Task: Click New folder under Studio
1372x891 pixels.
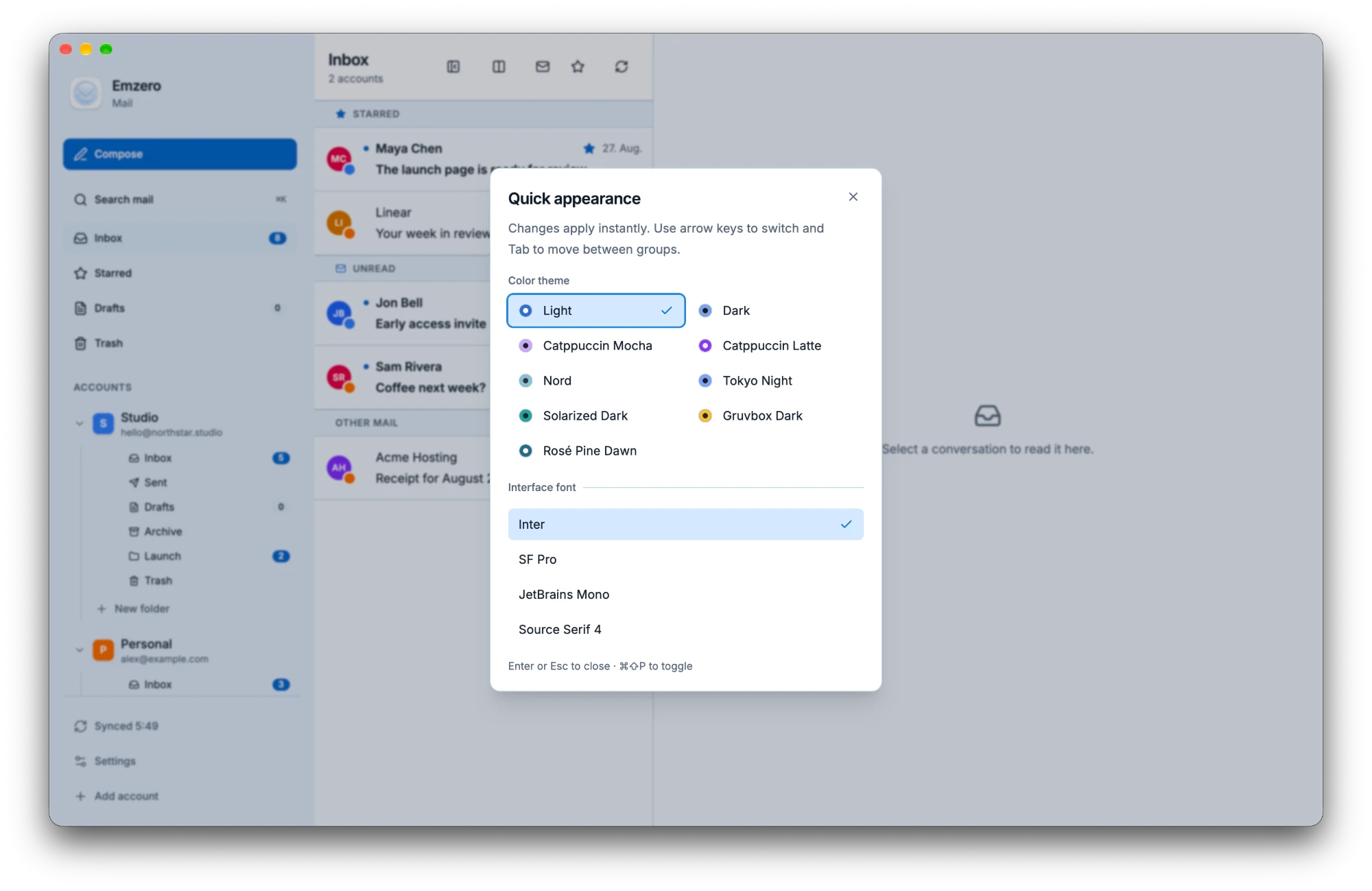Action: [133, 608]
